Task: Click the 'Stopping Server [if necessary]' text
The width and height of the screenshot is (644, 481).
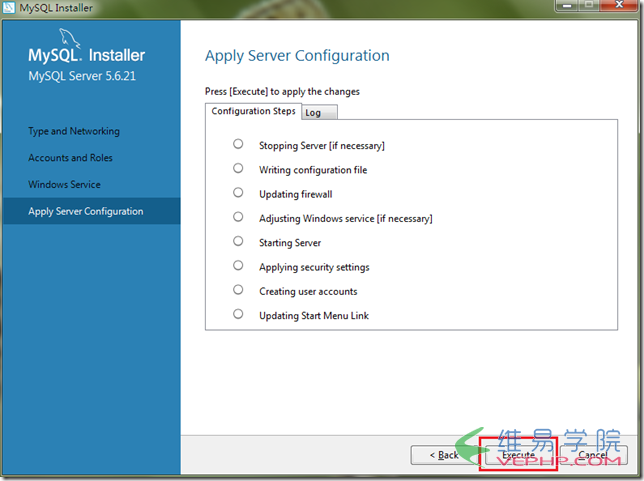Action: [322, 146]
